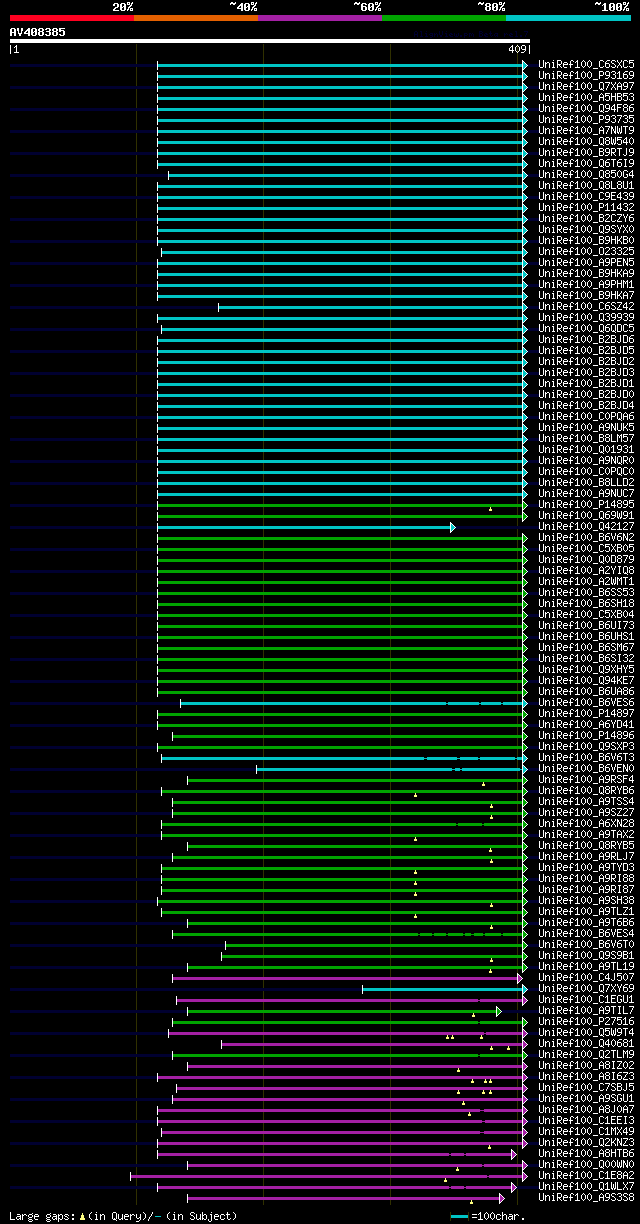Click the purple ~60% identity legend segment
This screenshot has height=1224, width=640.
320,18
